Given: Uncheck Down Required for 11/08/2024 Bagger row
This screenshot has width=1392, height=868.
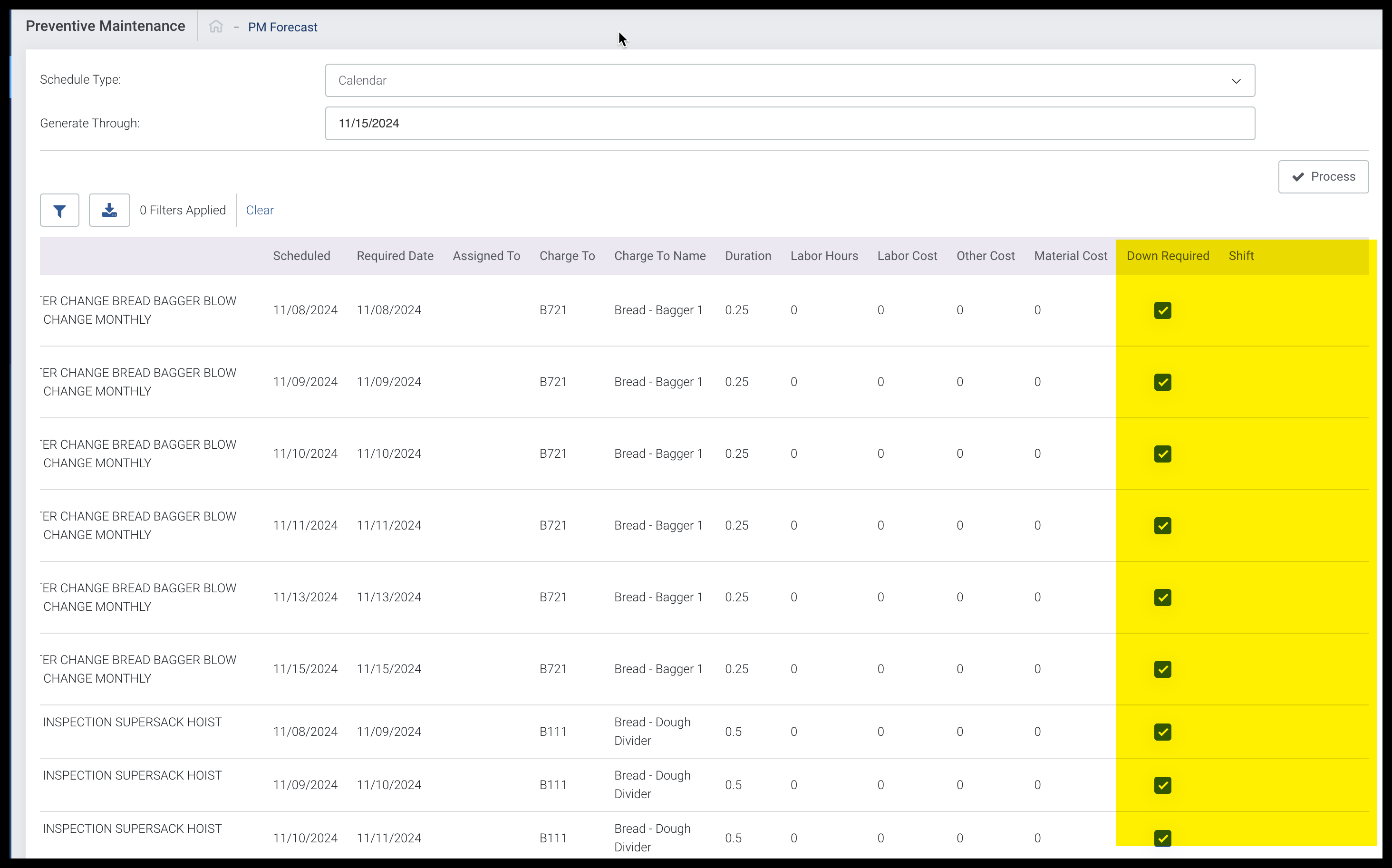Looking at the screenshot, I should click(x=1162, y=310).
